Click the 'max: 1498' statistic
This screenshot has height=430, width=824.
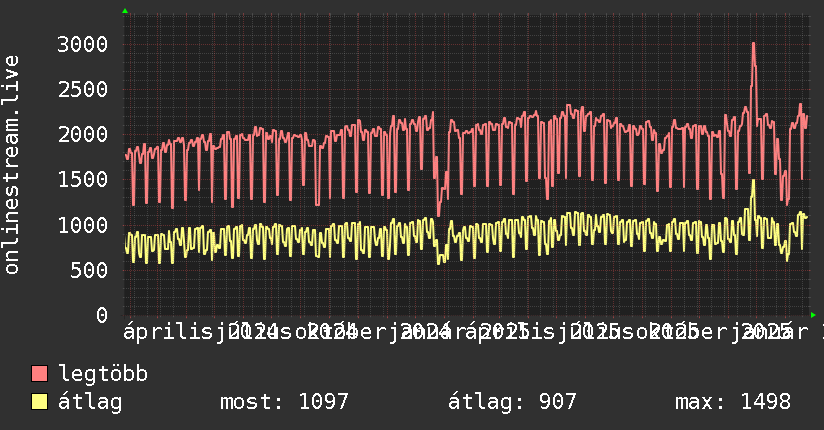733,402
